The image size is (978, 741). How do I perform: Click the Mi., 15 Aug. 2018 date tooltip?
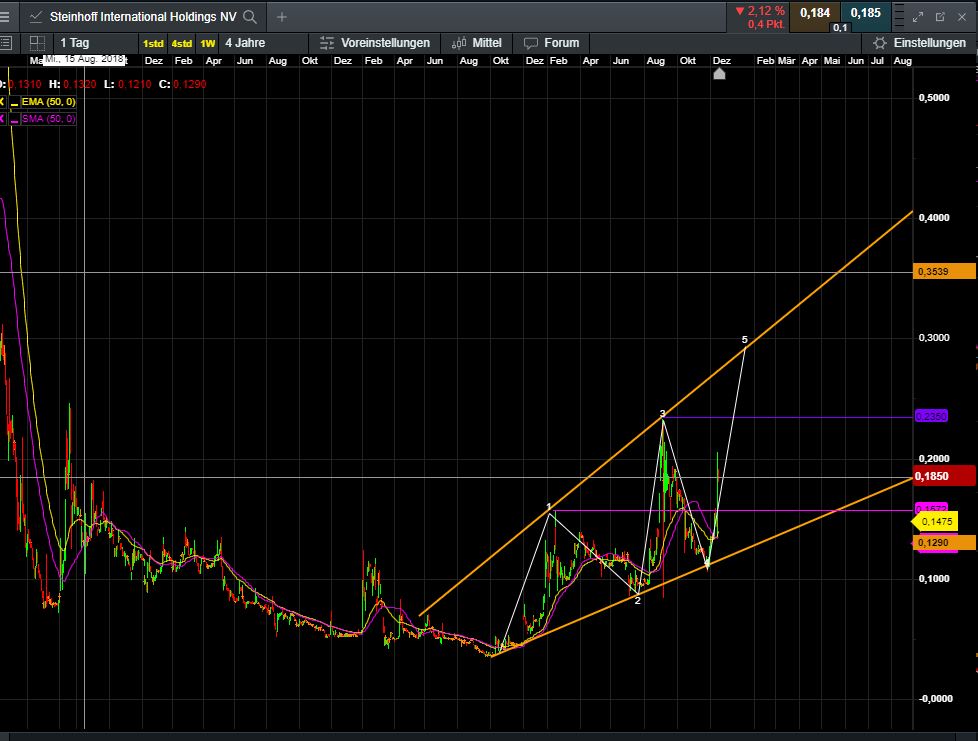[84, 59]
